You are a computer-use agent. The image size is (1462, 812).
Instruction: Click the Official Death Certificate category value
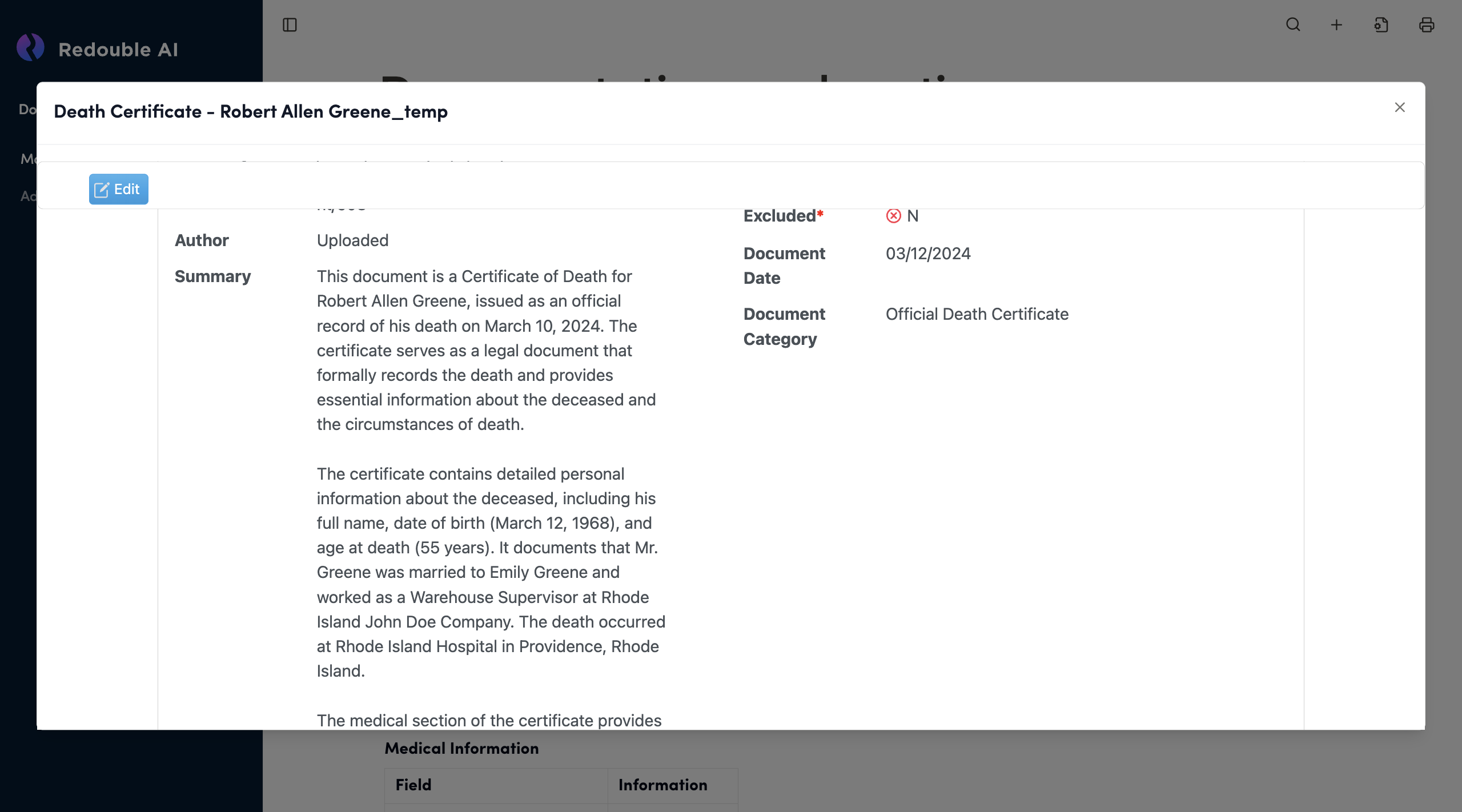coord(977,314)
